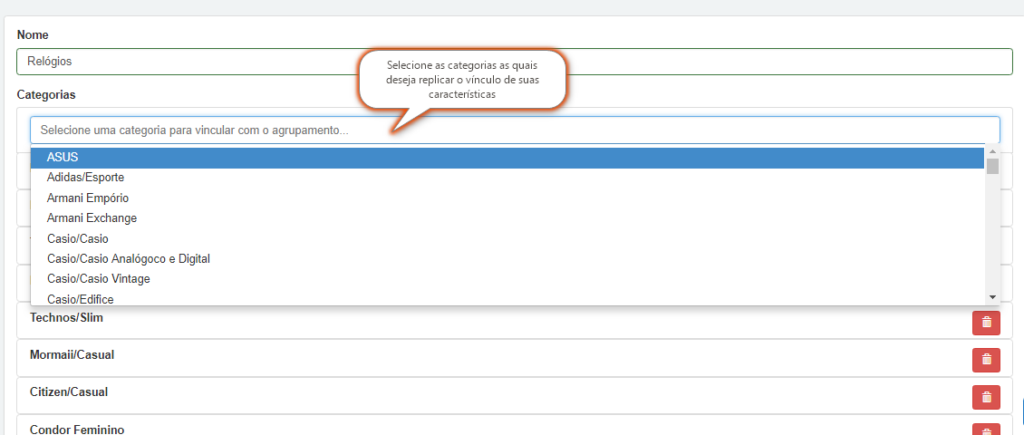
Task: Choose Casio/Casio from the dropdown
Action: (x=507, y=238)
